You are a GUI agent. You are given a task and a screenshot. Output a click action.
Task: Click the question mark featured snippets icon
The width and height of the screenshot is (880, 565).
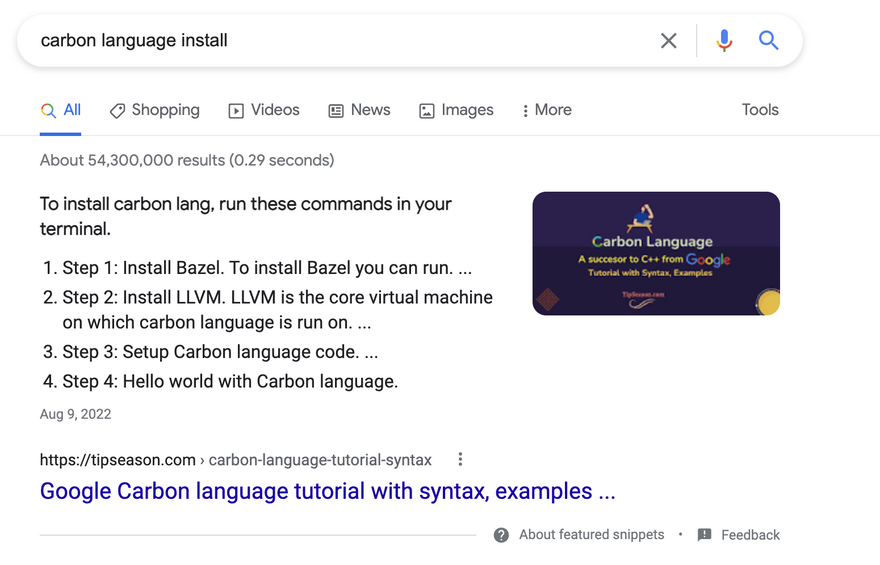(501, 535)
